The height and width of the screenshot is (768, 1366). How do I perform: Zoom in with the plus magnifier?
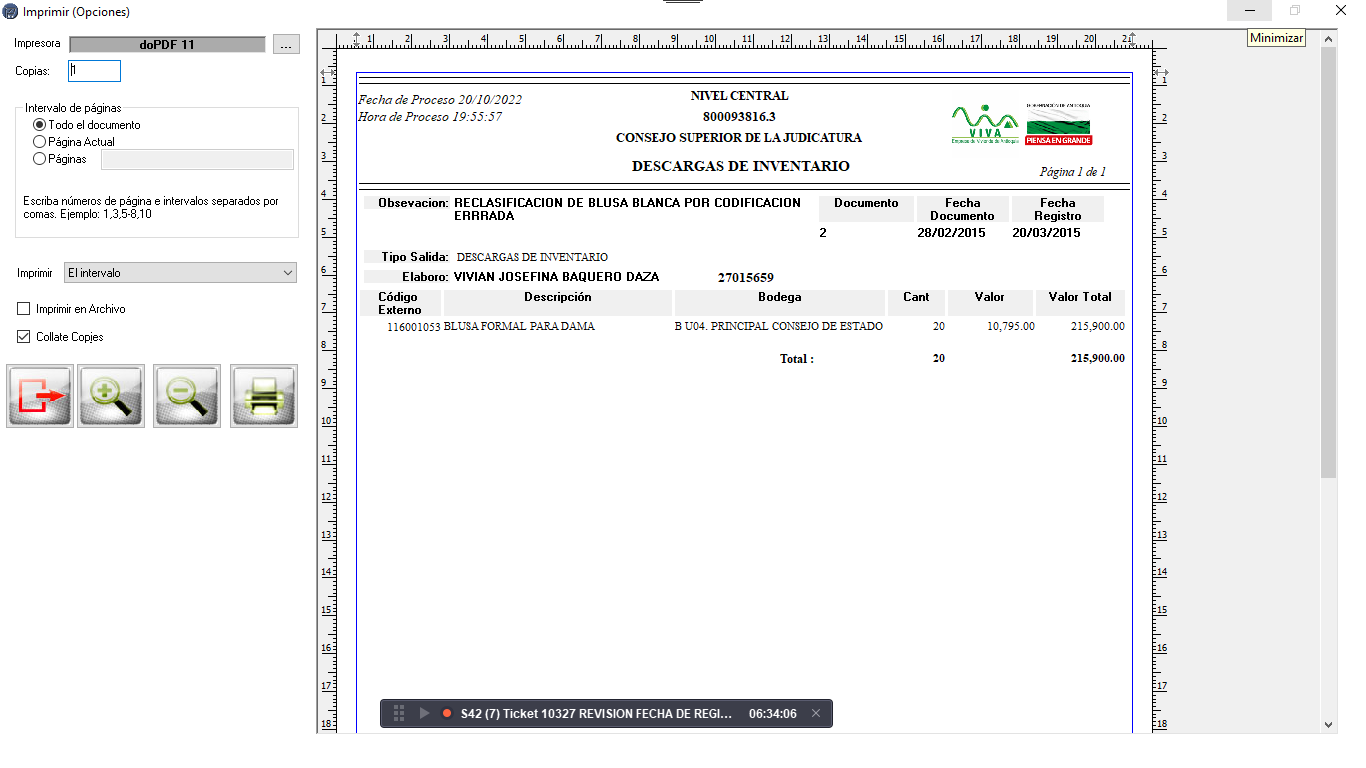click(x=111, y=396)
